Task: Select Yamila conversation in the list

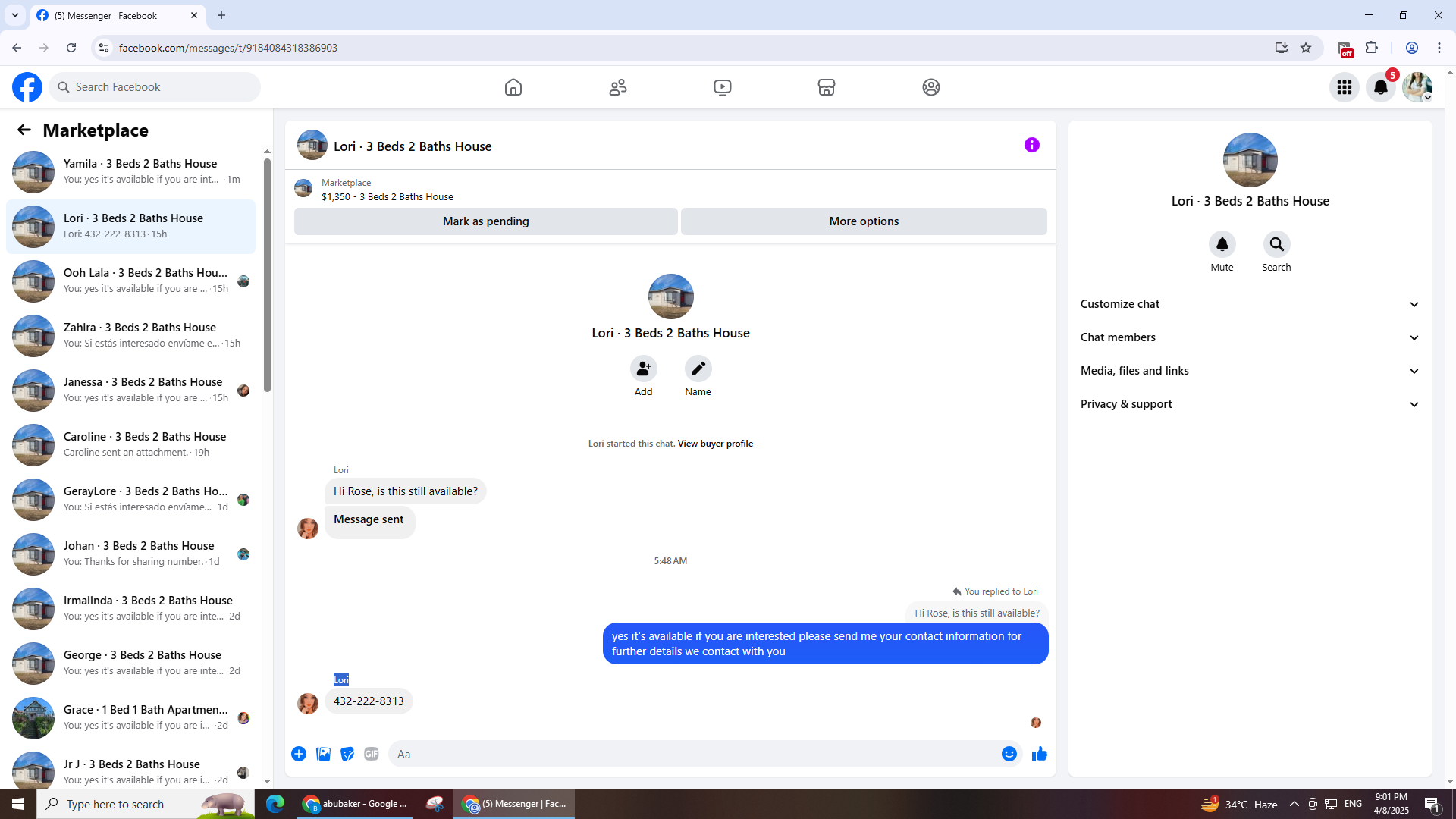Action: point(133,171)
